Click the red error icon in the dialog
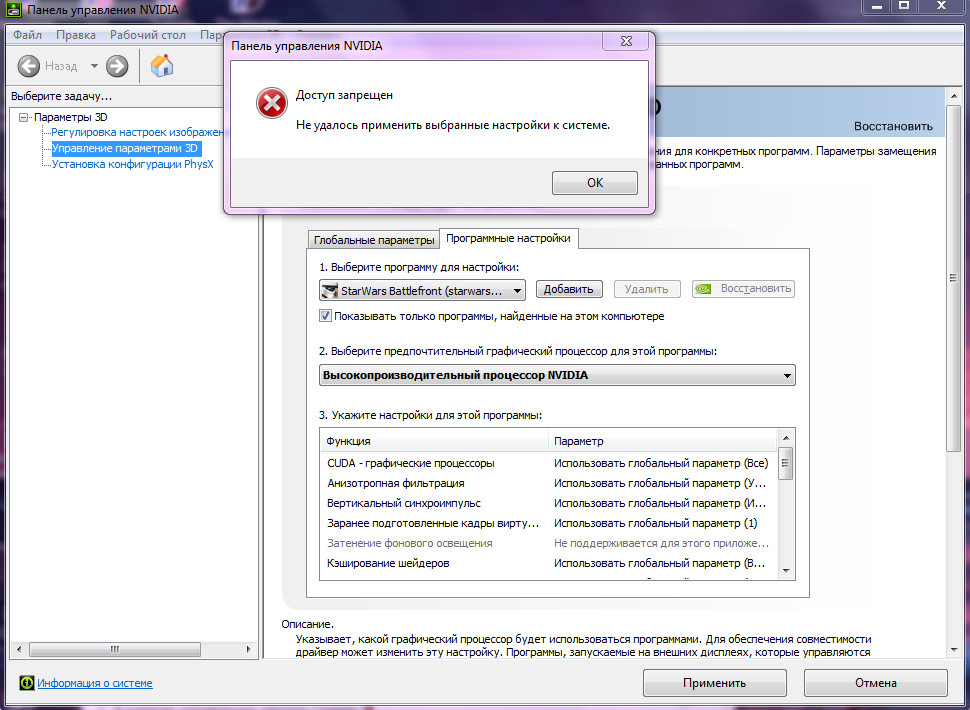The height and width of the screenshot is (710, 970). point(272,103)
